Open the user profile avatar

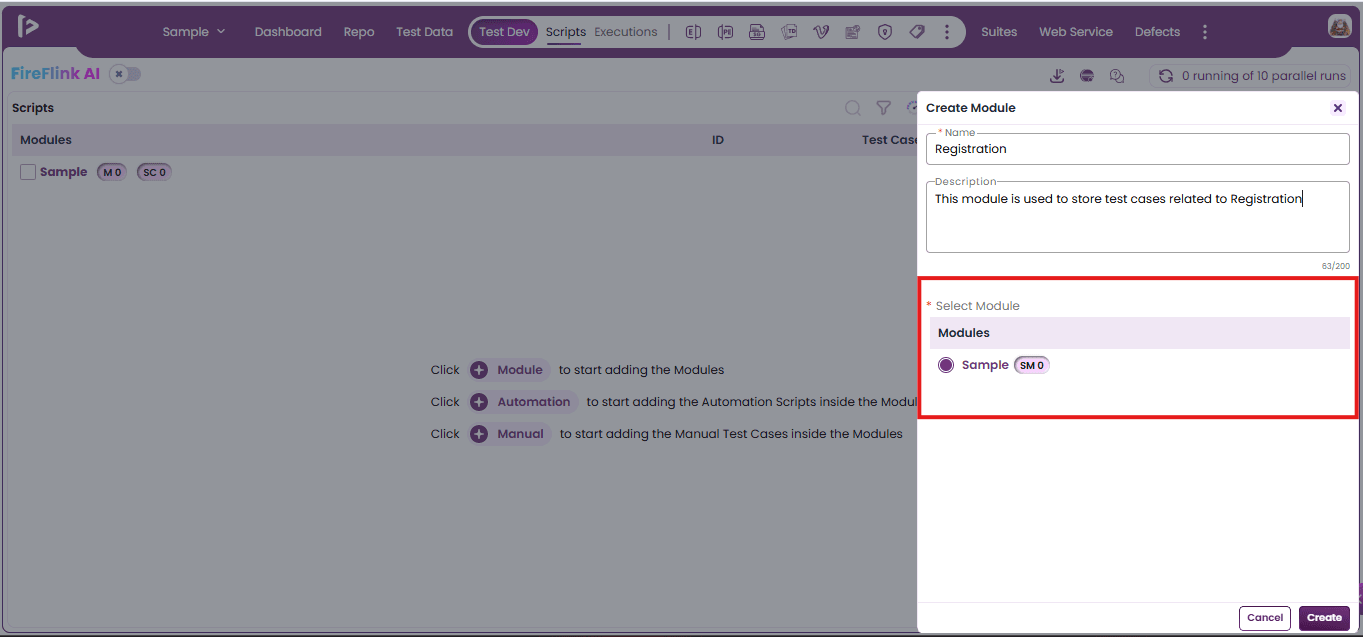pyautogui.click(x=1340, y=27)
